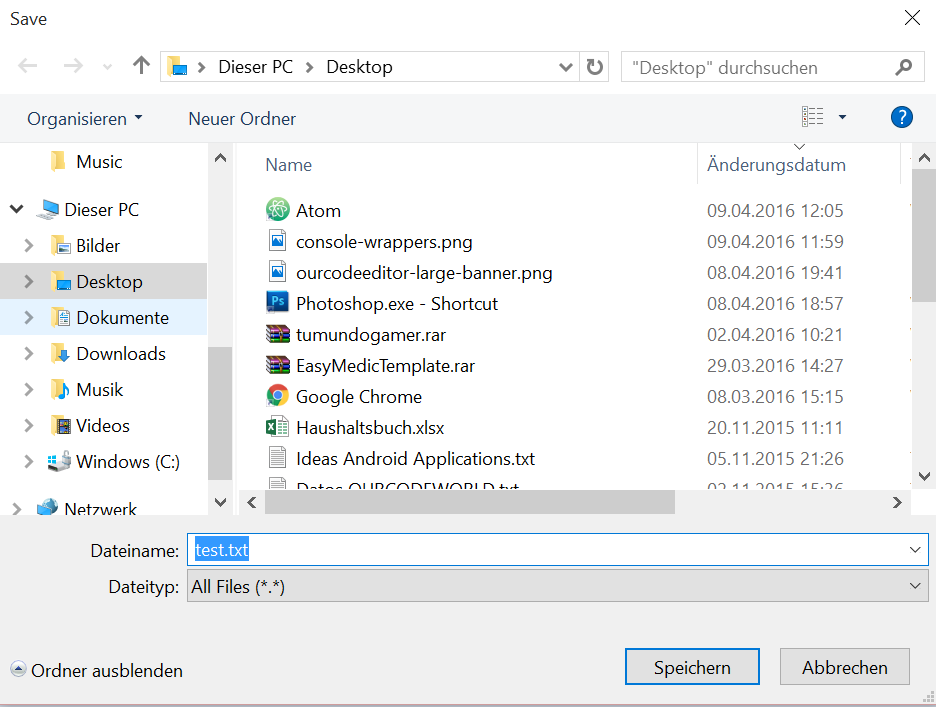
Task: Select Dokumente in navigation tree
Action: click(122, 317)
